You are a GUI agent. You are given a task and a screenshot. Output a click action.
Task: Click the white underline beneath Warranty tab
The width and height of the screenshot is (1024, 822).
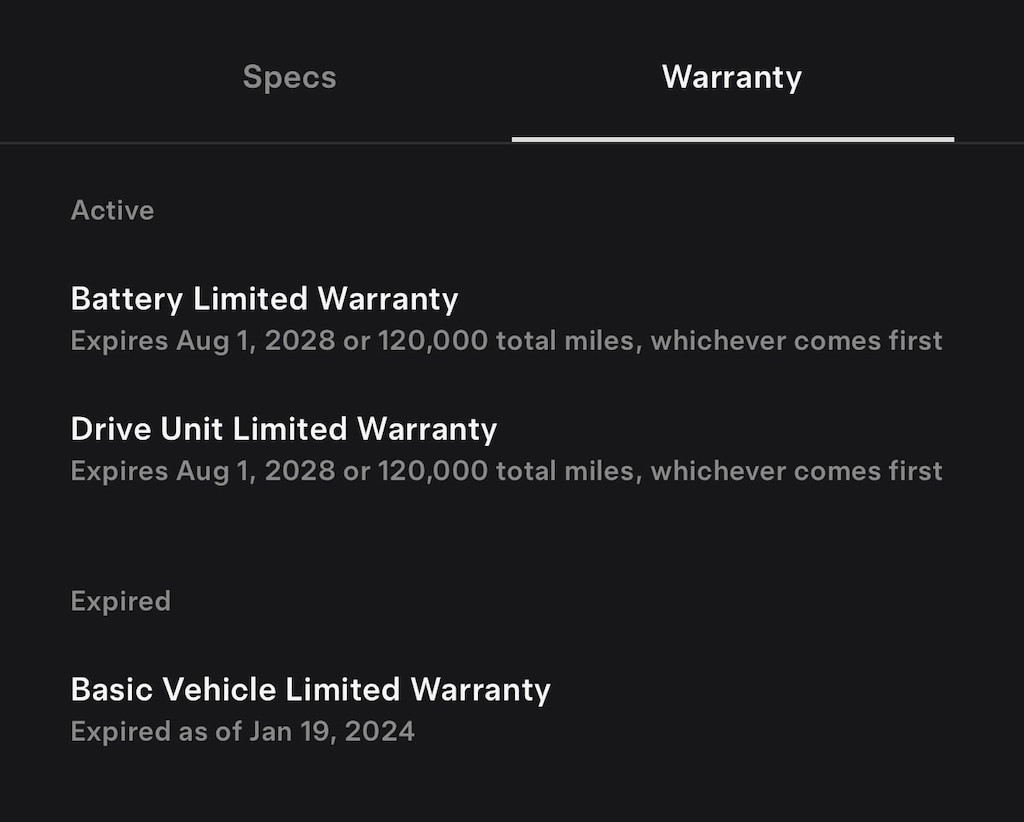(732, 139)
